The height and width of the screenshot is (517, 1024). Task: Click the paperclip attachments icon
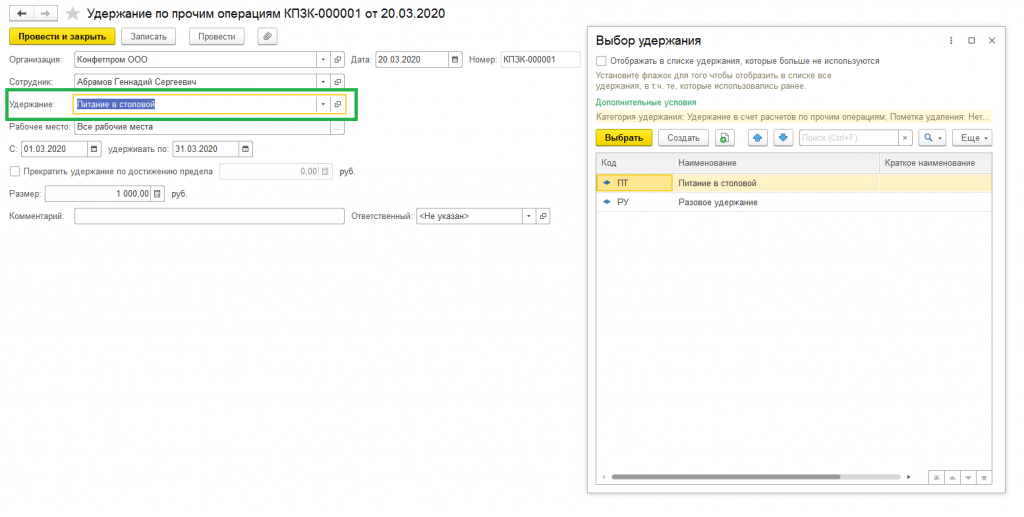click(x=267, y=36)
